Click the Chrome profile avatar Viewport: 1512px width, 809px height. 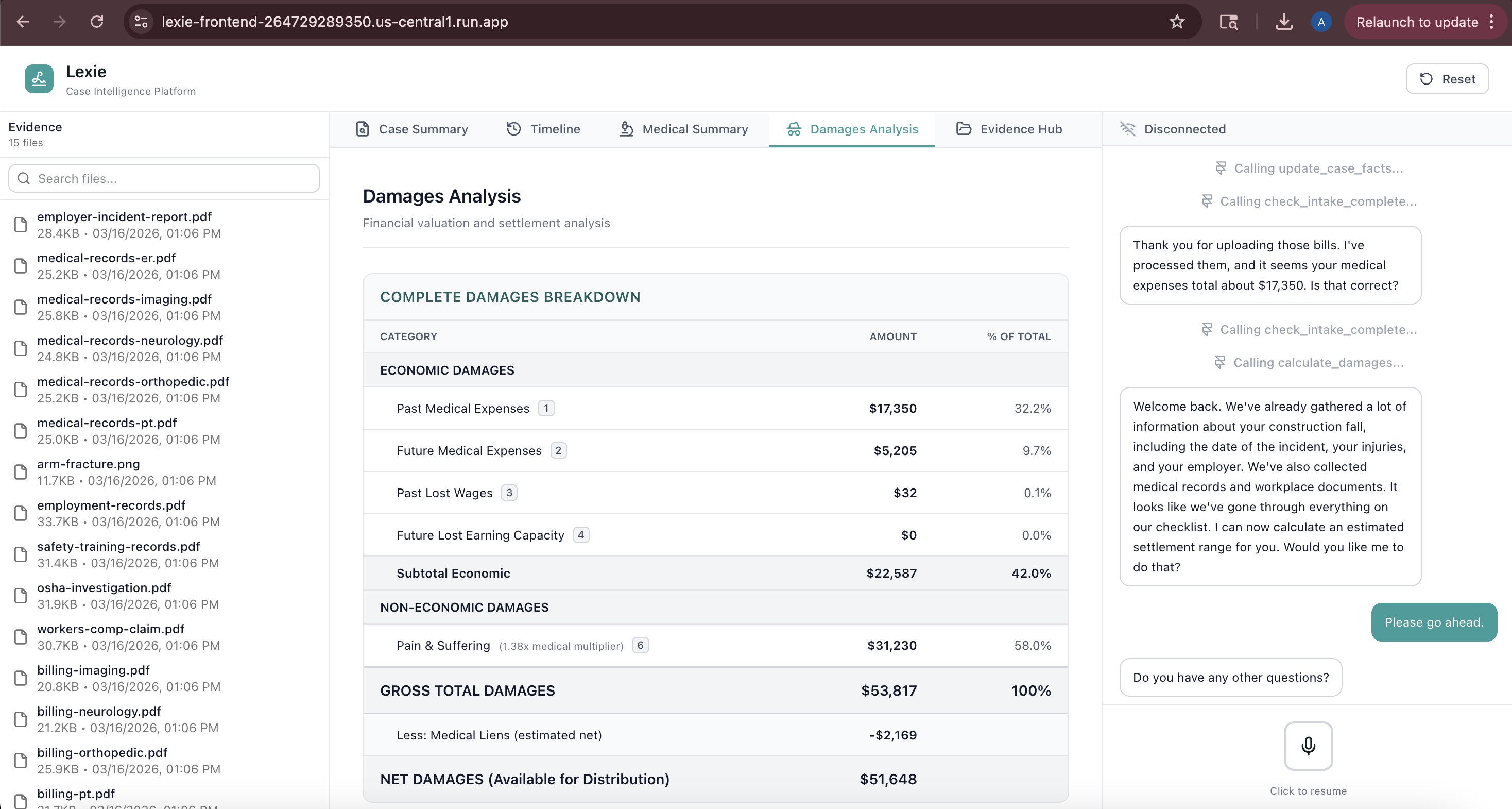[1320, 22]
